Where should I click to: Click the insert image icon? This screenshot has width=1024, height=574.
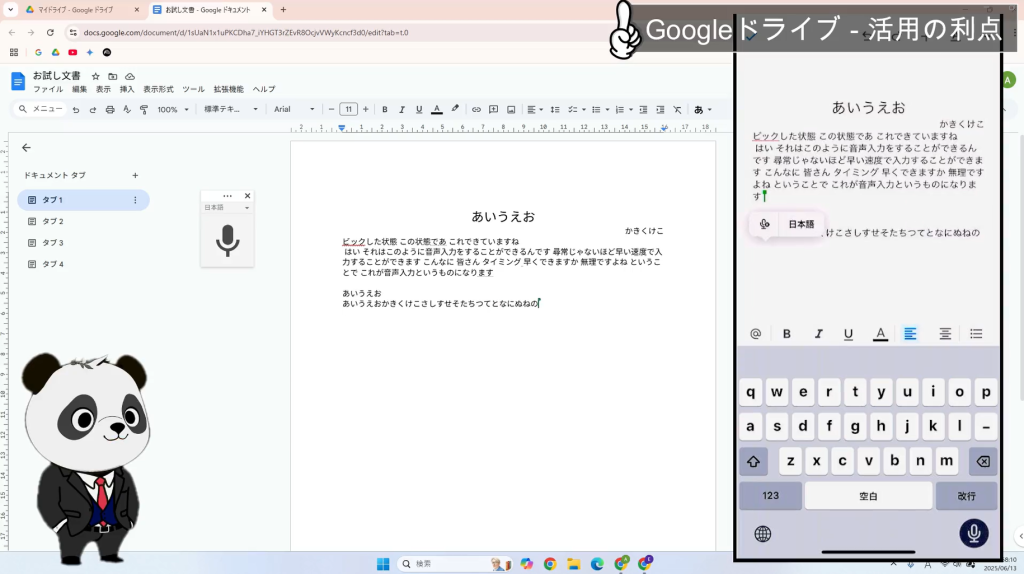pos(511,110)
